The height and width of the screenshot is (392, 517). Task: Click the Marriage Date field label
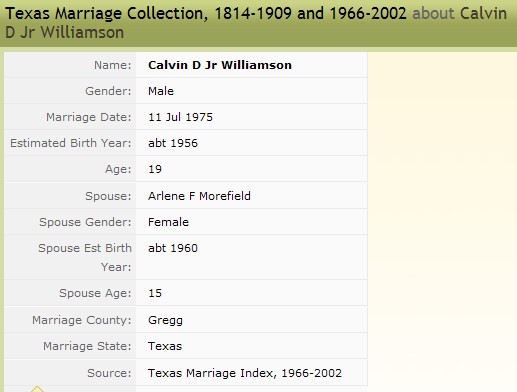pyautogui.click(x=89, y=117)
